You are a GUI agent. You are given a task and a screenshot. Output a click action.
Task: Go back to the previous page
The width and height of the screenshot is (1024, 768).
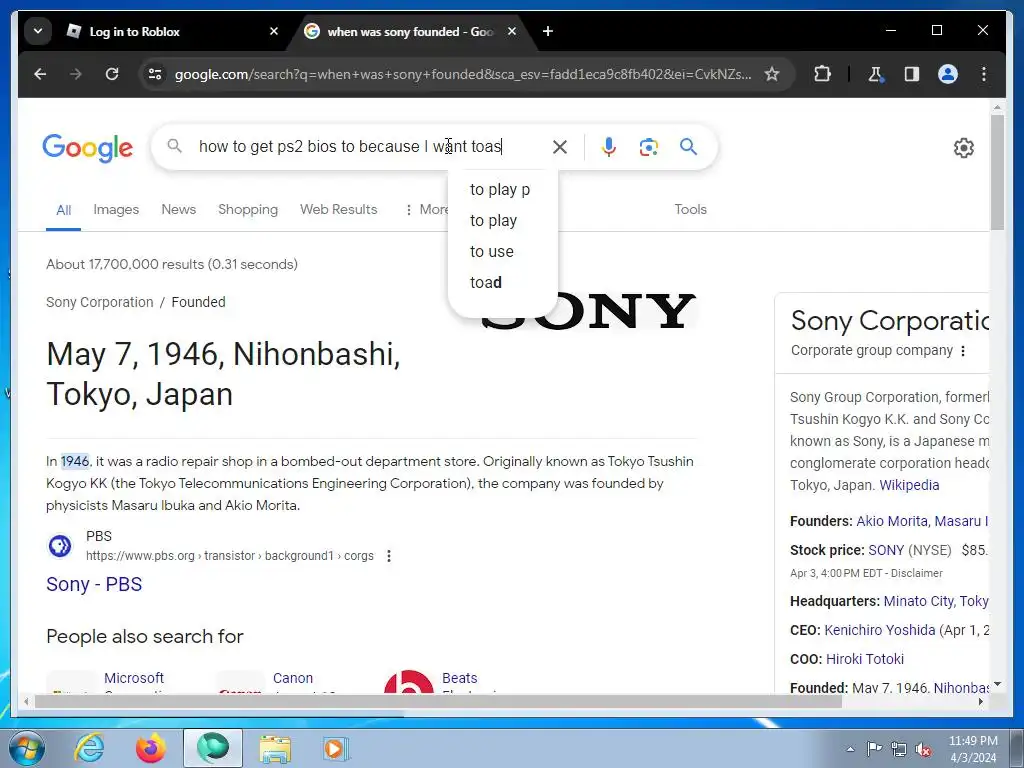tap(40, 74)
